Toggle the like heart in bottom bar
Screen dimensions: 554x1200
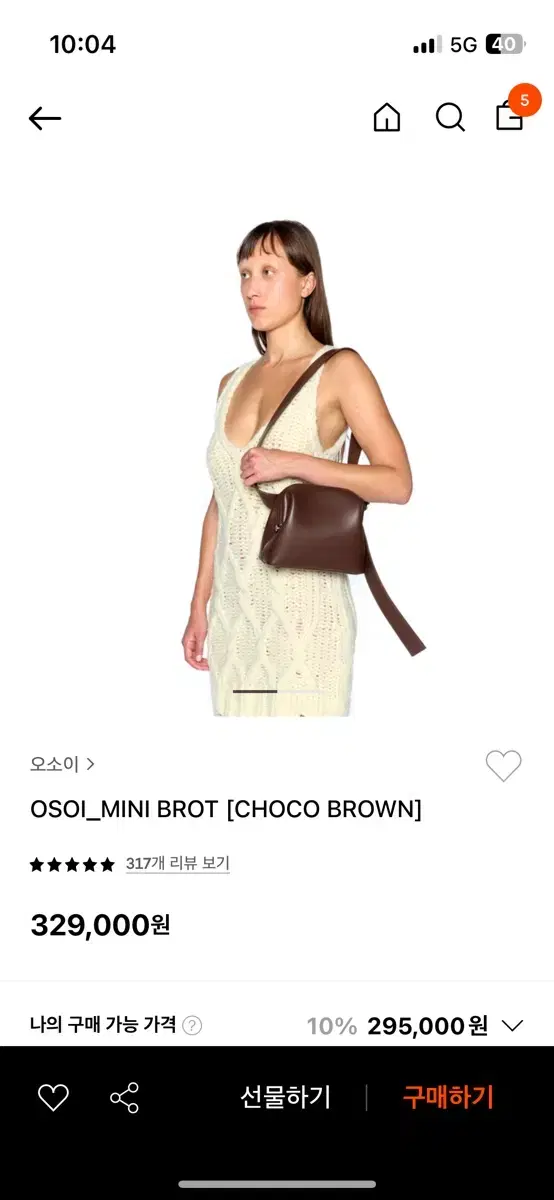53,1098
